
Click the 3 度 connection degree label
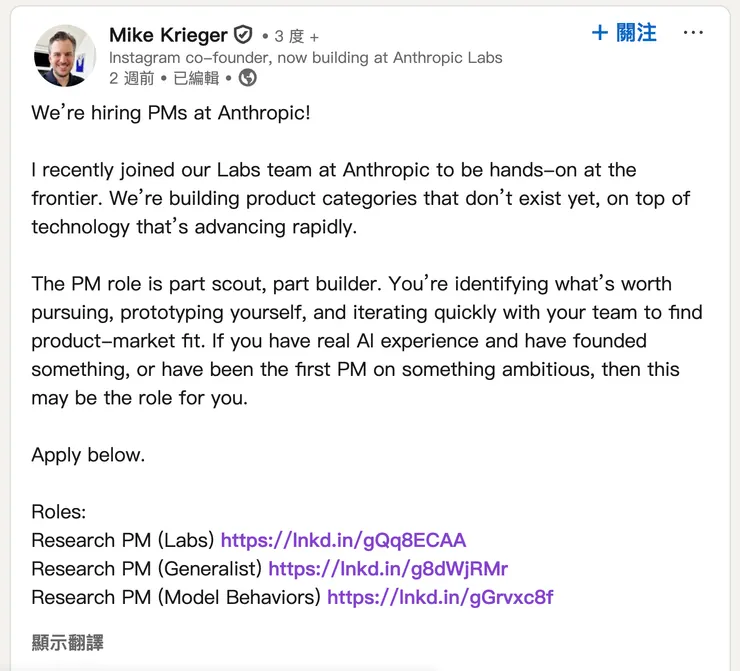[x=289, y=36]
